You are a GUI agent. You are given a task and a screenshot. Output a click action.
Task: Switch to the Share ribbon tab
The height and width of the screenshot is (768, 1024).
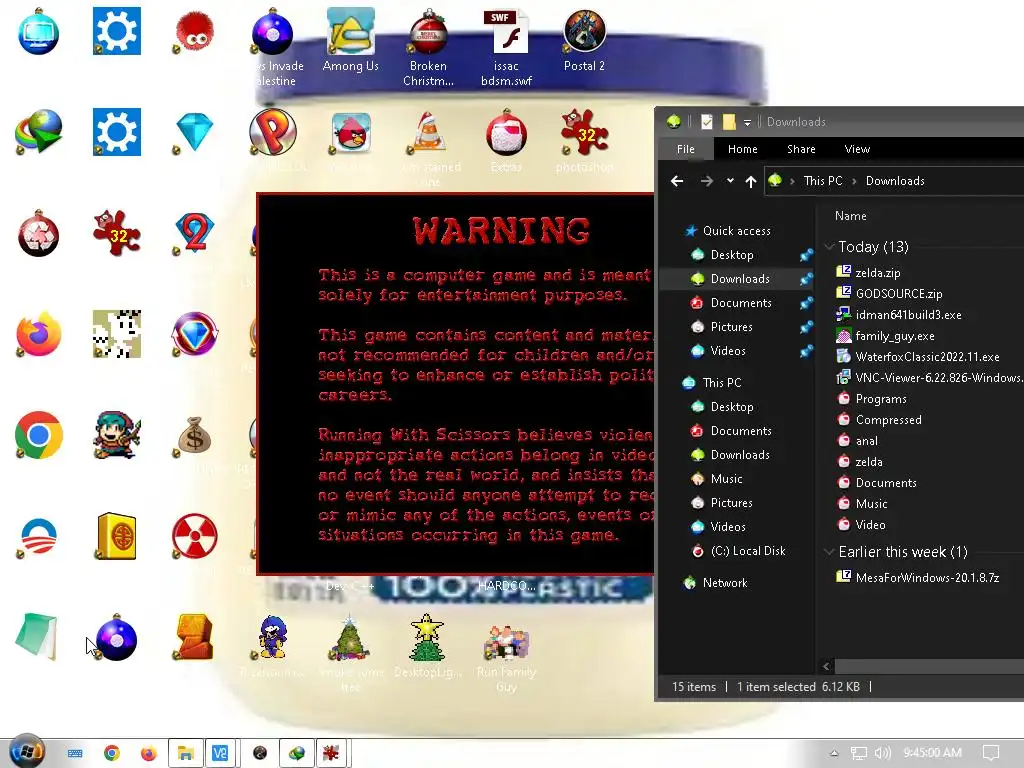pyautogui.click(x=801, y=149)
